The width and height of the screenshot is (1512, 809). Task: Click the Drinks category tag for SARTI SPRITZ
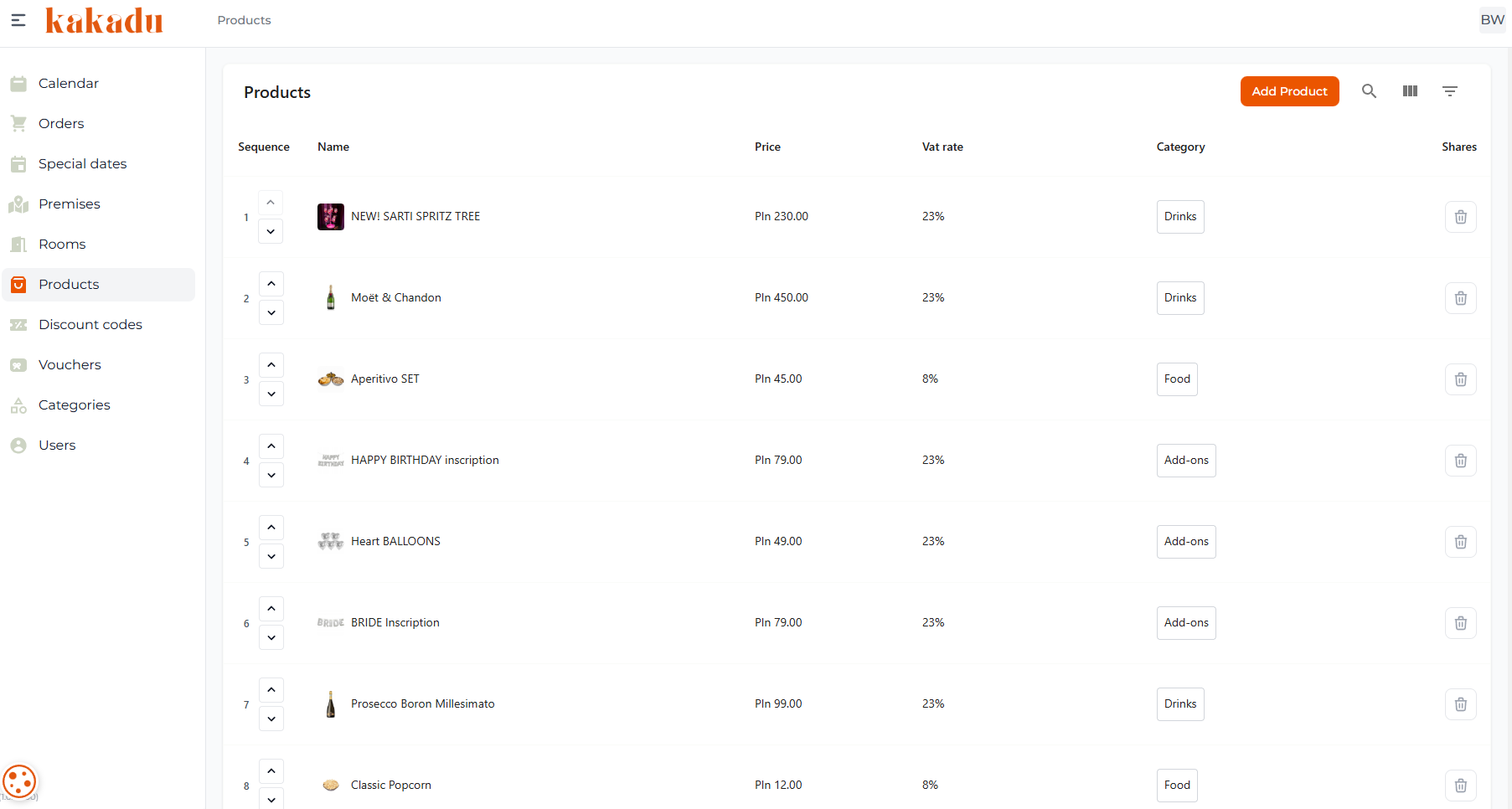pos(1180,217)
